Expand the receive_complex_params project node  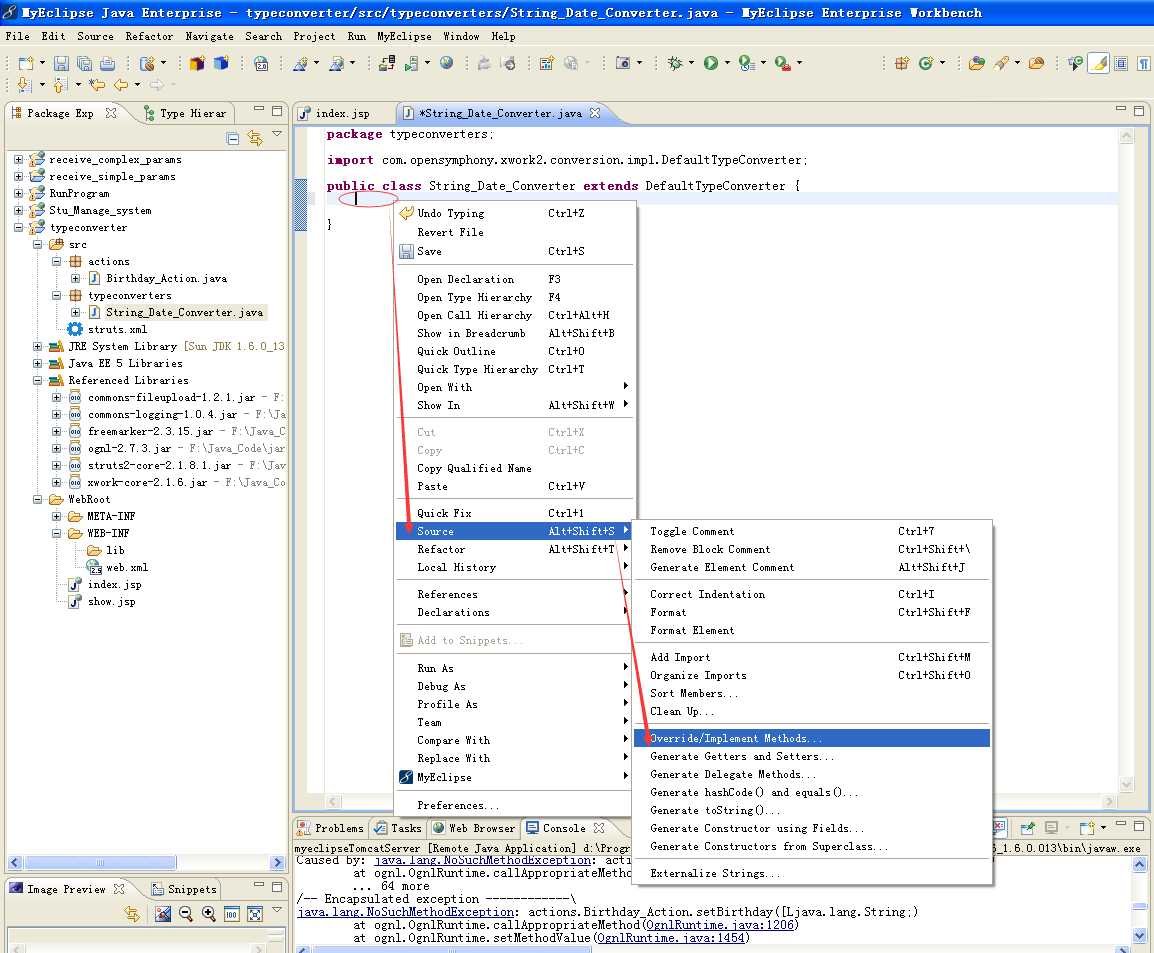19,159
